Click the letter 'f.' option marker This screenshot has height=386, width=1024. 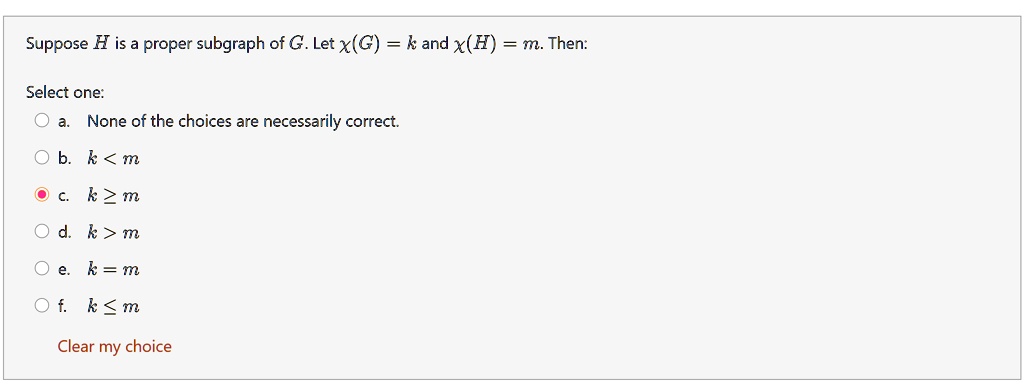tap(62, 306)
